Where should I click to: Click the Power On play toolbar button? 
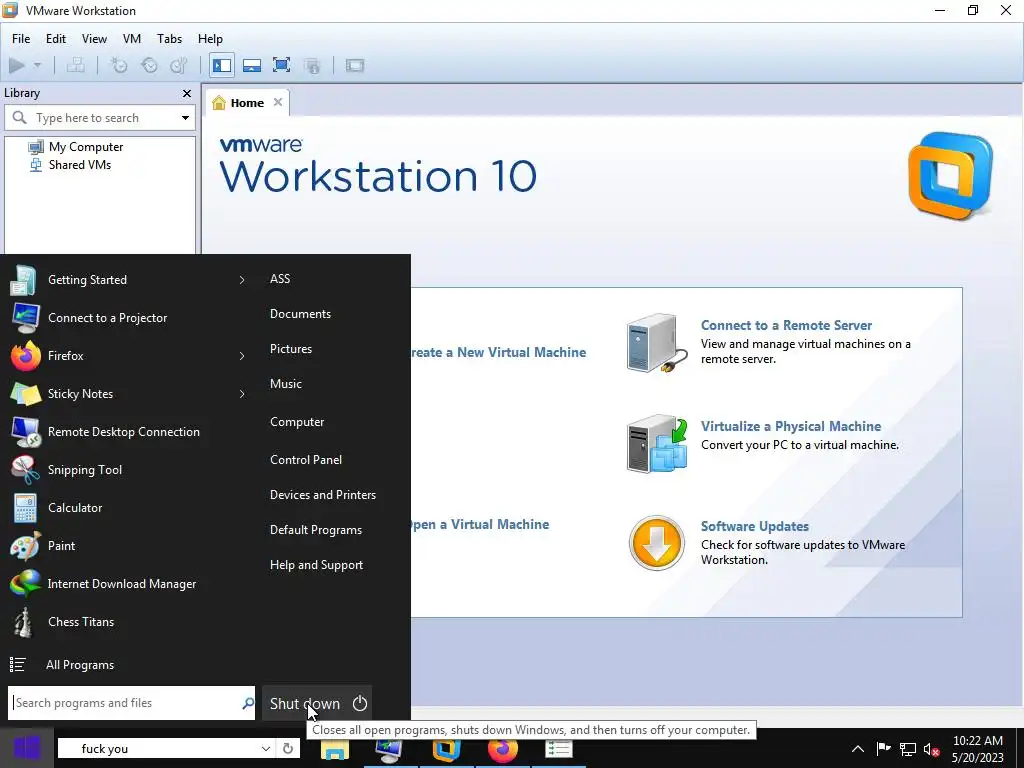point(17,65)
